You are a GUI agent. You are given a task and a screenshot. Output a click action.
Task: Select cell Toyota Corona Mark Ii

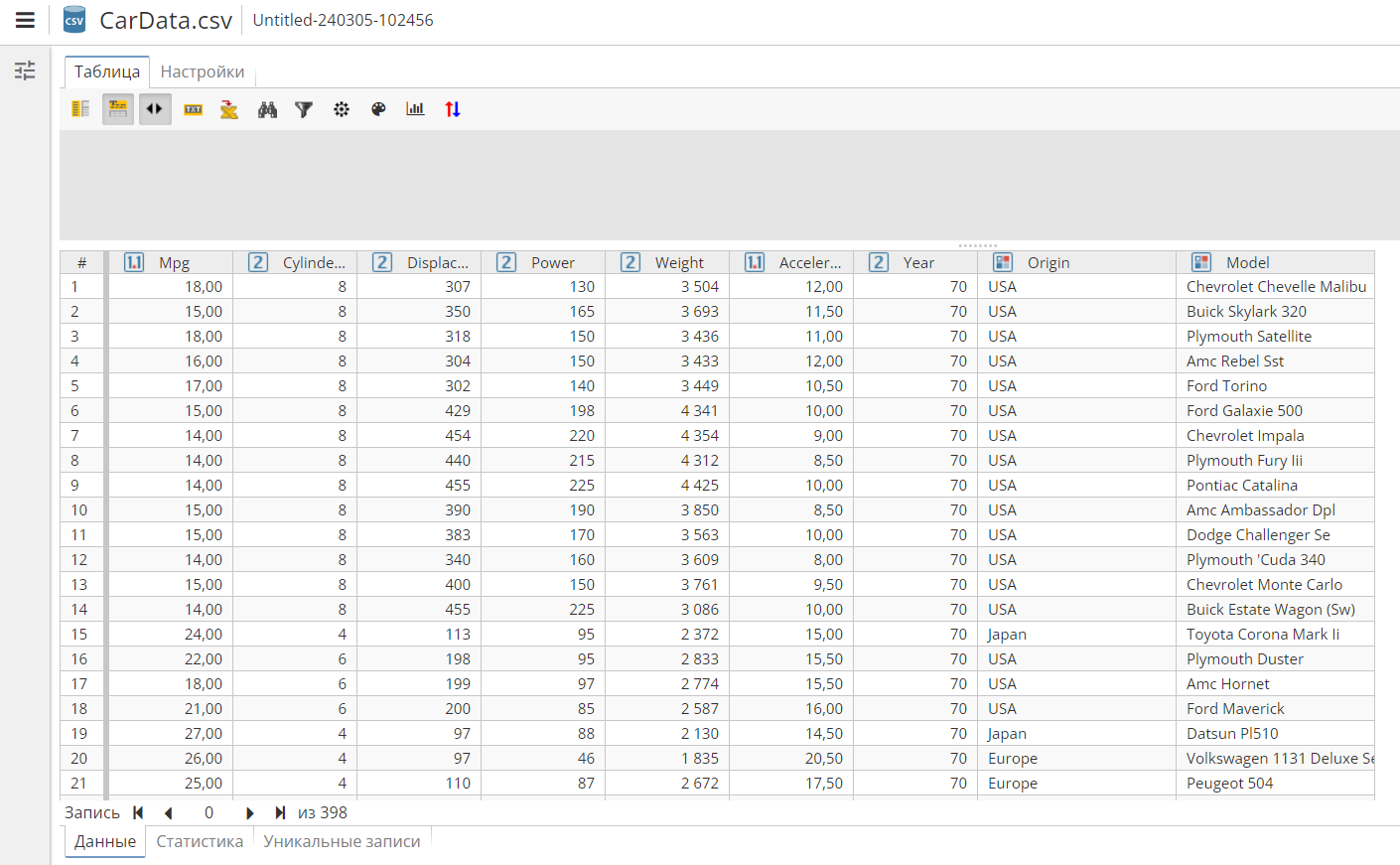point(1276,634)
